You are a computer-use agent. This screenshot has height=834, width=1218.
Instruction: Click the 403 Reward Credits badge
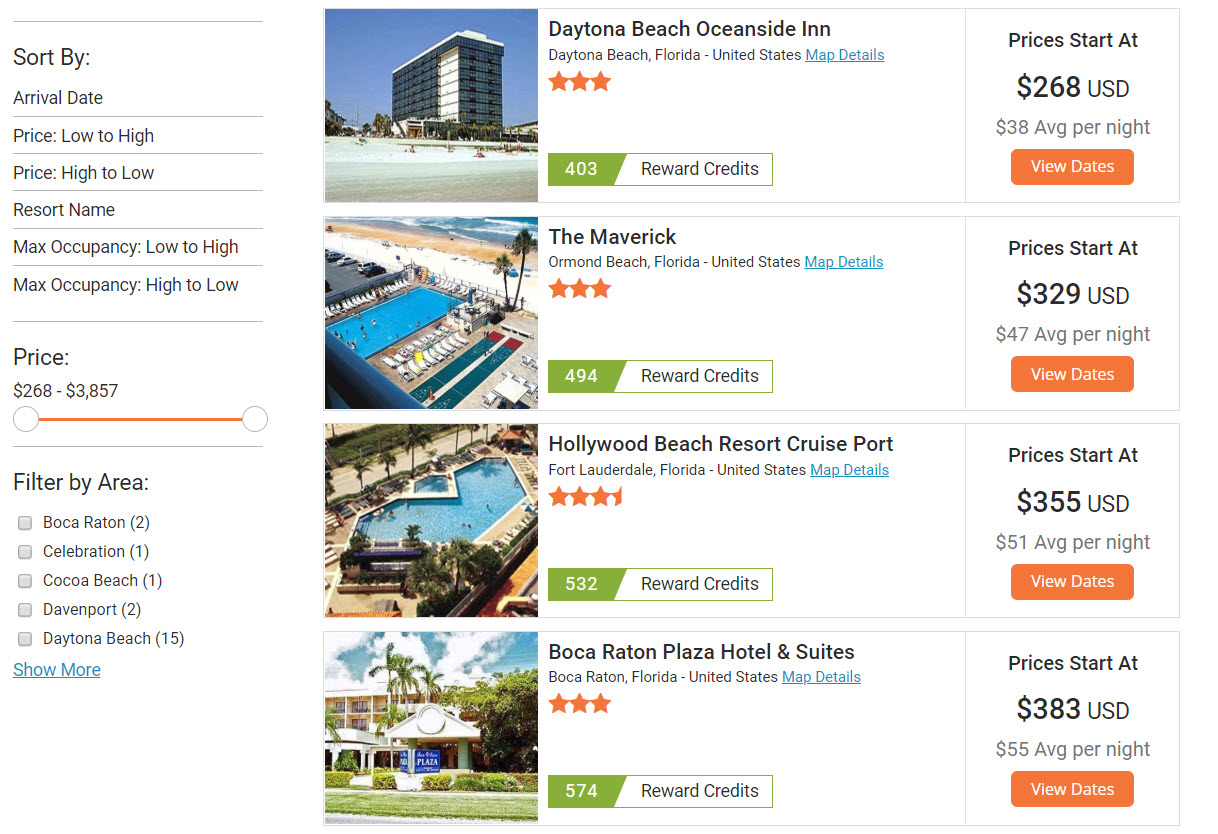660,169
